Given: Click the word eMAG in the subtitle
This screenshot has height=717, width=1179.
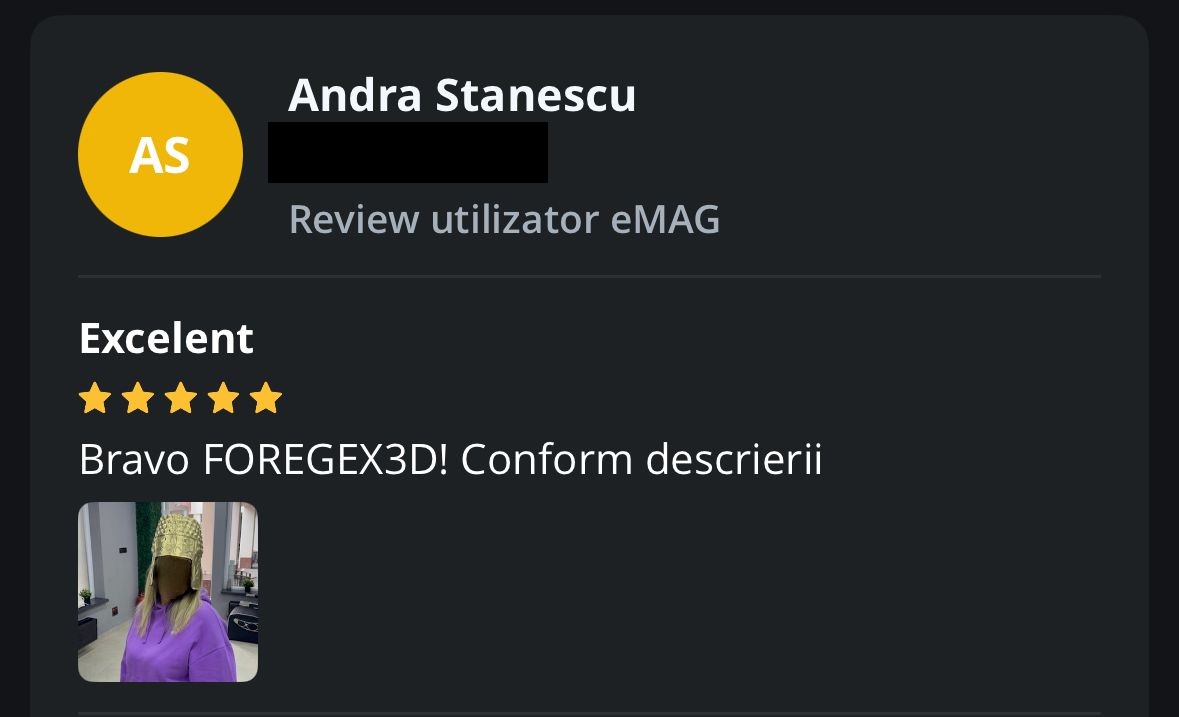Looking at the screenshot, I should [x=665, y=219].
